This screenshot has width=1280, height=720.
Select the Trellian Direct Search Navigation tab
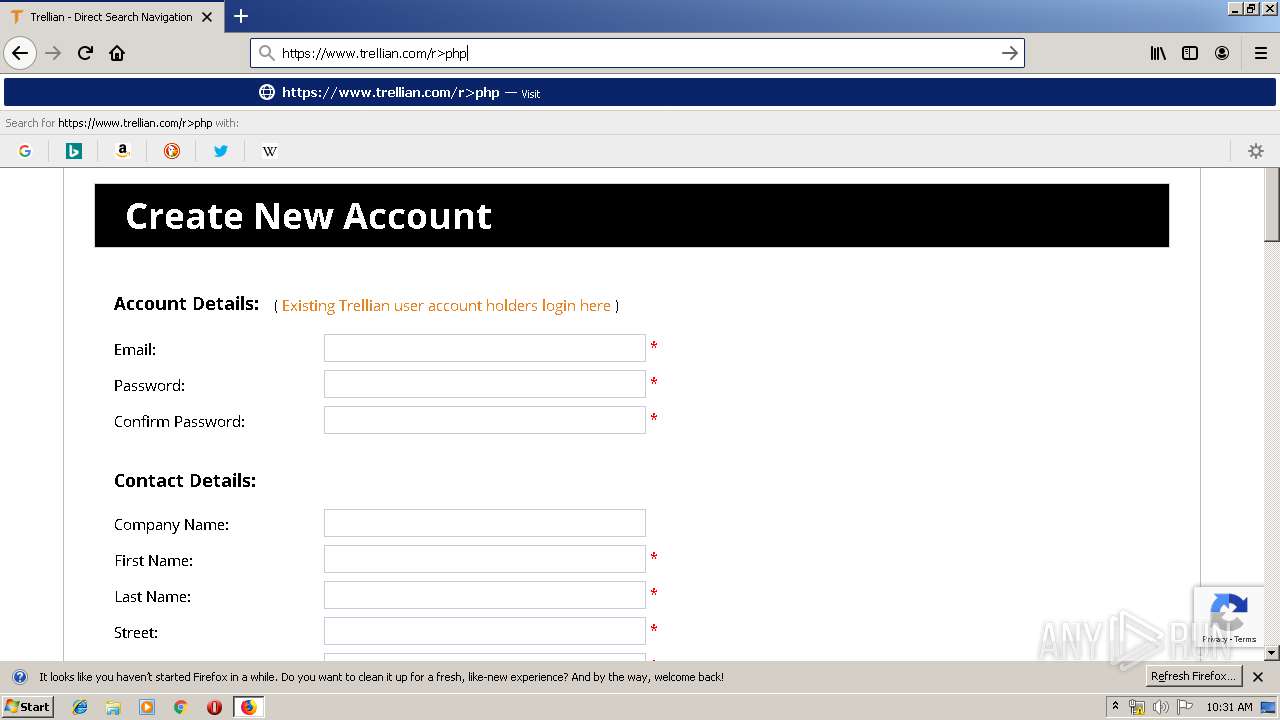112,17
